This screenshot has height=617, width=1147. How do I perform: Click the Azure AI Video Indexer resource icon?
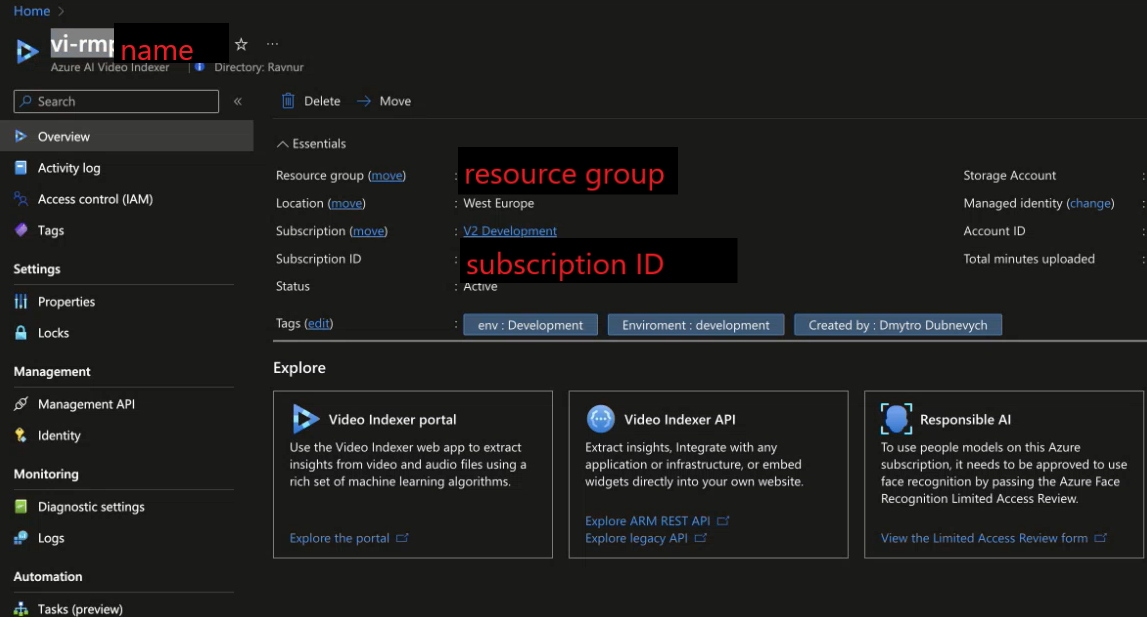[27, 51]
